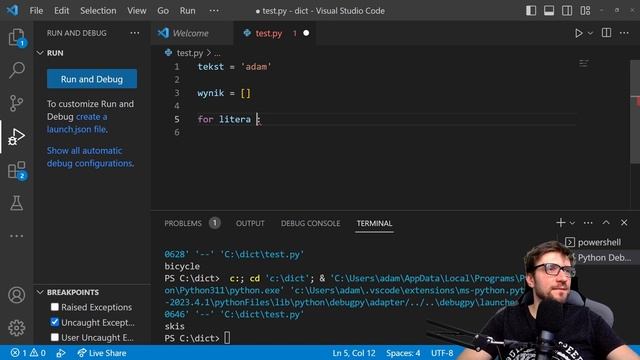The image size is (640, 360).
Task: Open the File menu
Action: click(36, 11)
